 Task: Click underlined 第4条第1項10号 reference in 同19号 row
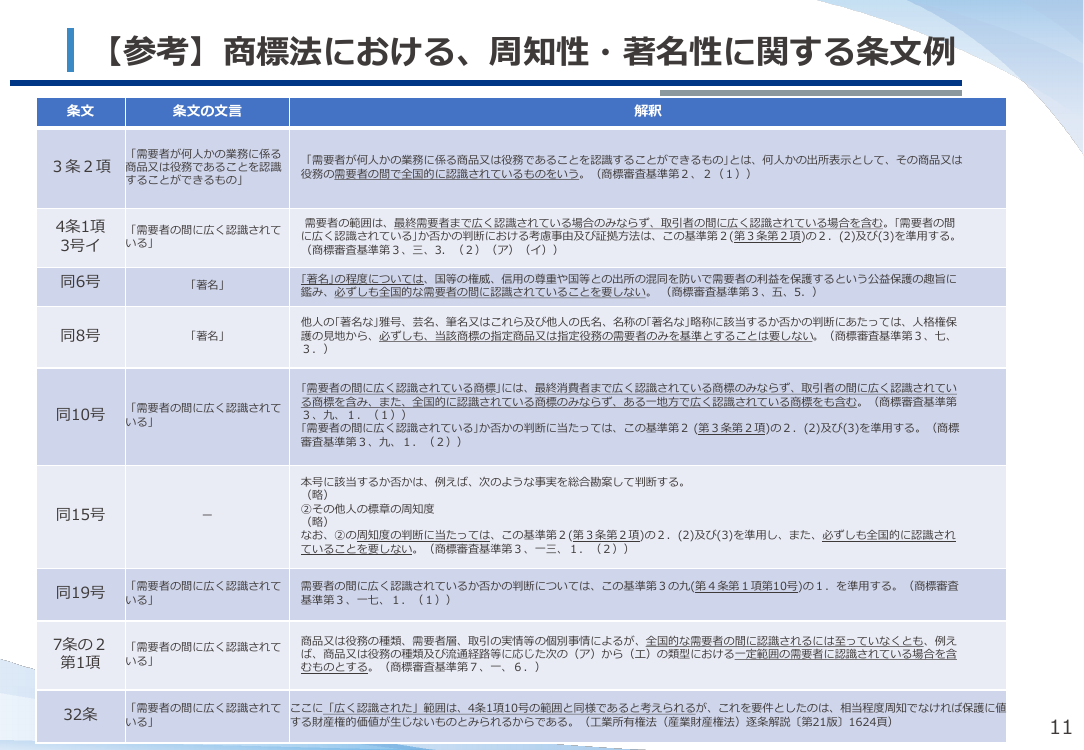tap(747, 586)
